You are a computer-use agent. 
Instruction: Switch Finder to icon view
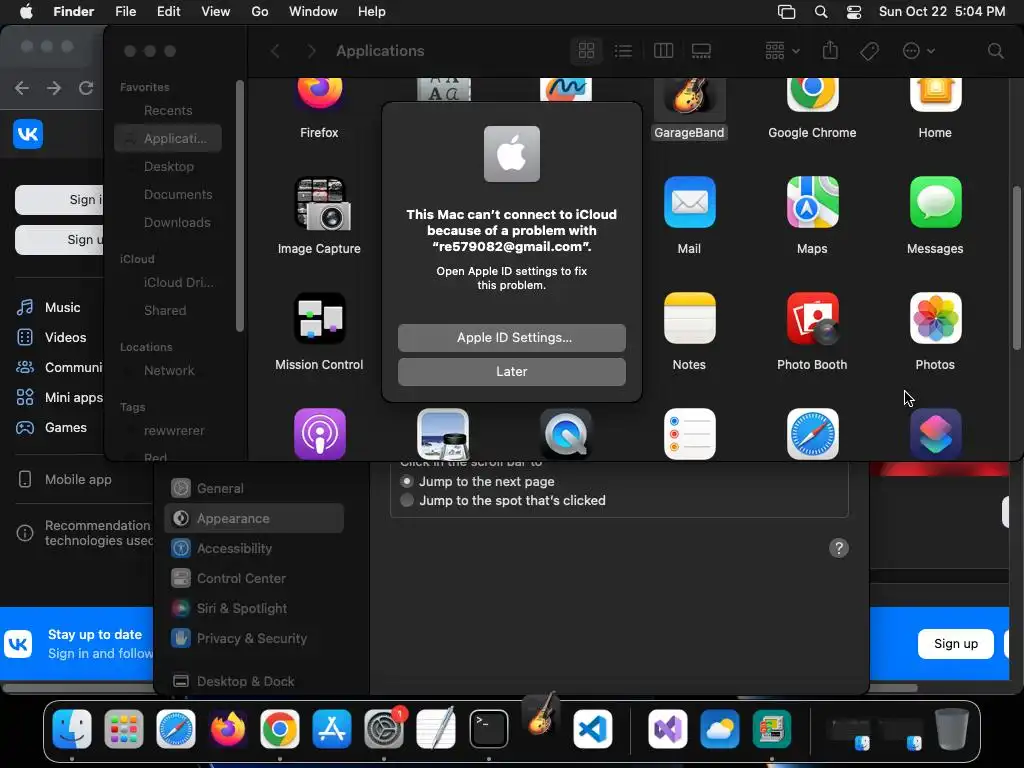point(586,51)
